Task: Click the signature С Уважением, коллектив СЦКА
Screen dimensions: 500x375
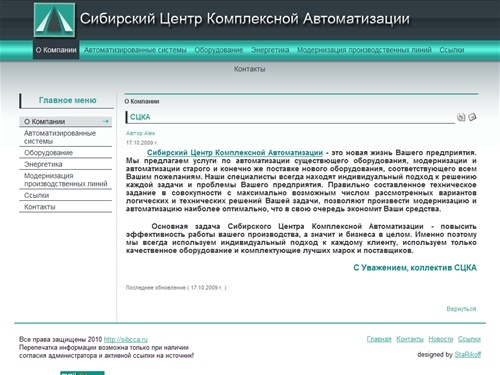Action: [415, 268]
